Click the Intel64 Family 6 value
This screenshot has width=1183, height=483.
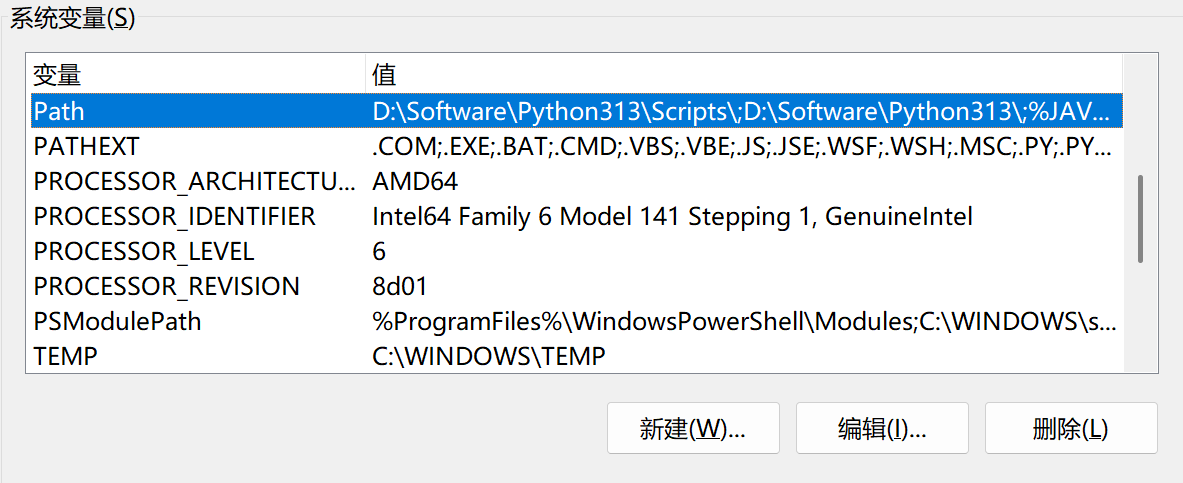click(x=672, y=216)
